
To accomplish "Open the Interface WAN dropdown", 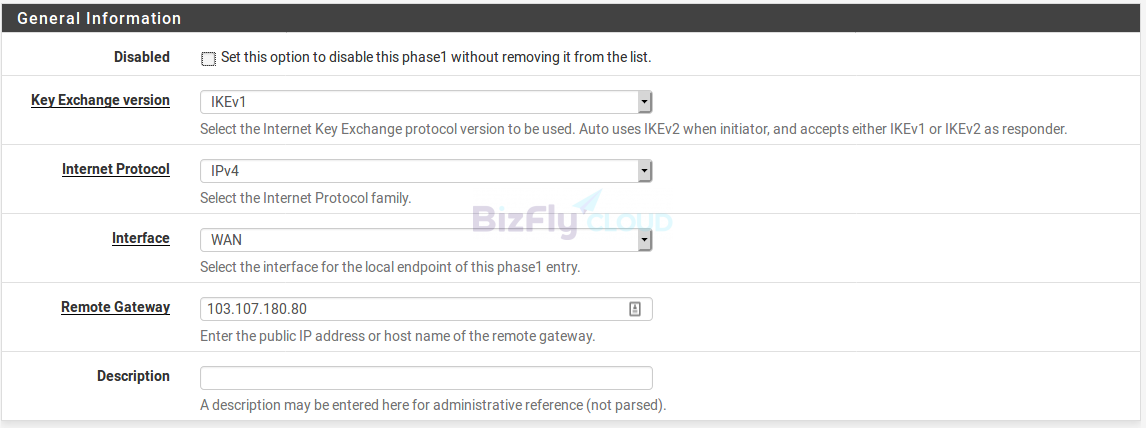I will [426, 240].
